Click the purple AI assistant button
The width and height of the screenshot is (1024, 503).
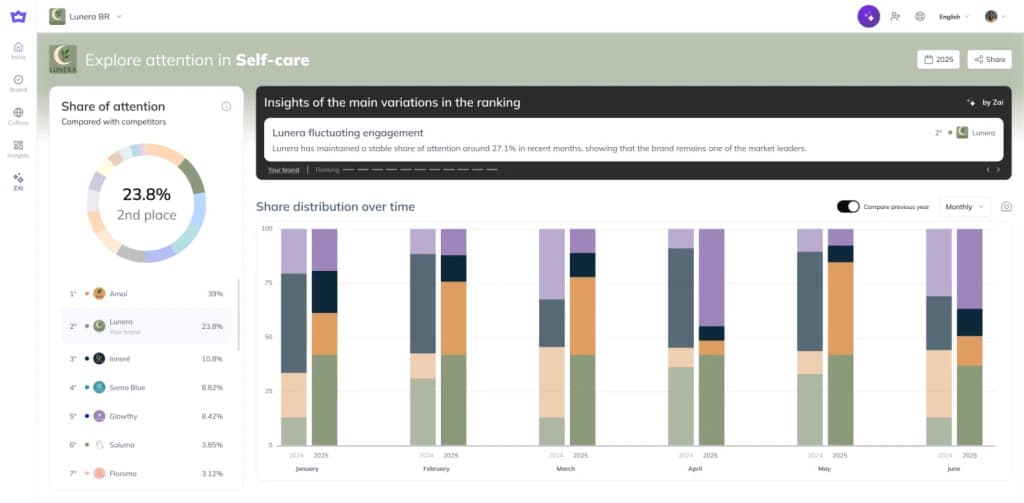[868, 16]
